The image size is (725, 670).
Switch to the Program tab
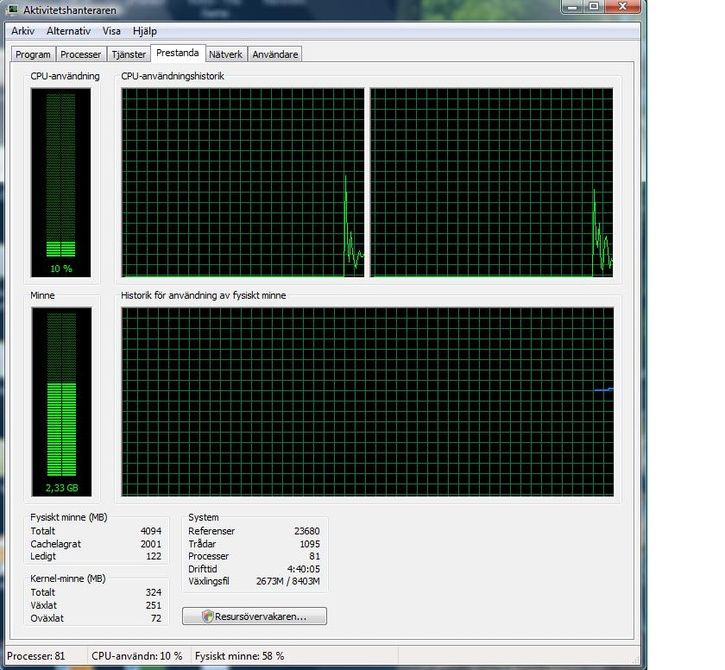(x=32, y=54)
